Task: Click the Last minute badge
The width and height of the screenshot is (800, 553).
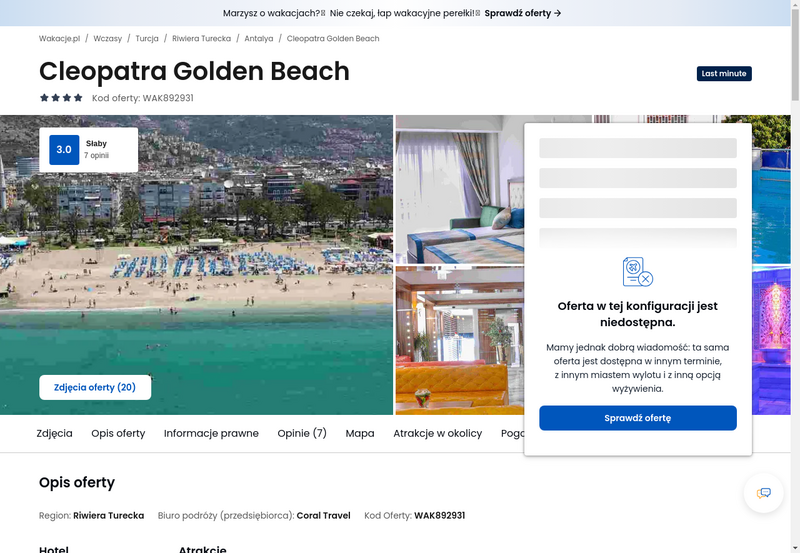Action: 724,74
